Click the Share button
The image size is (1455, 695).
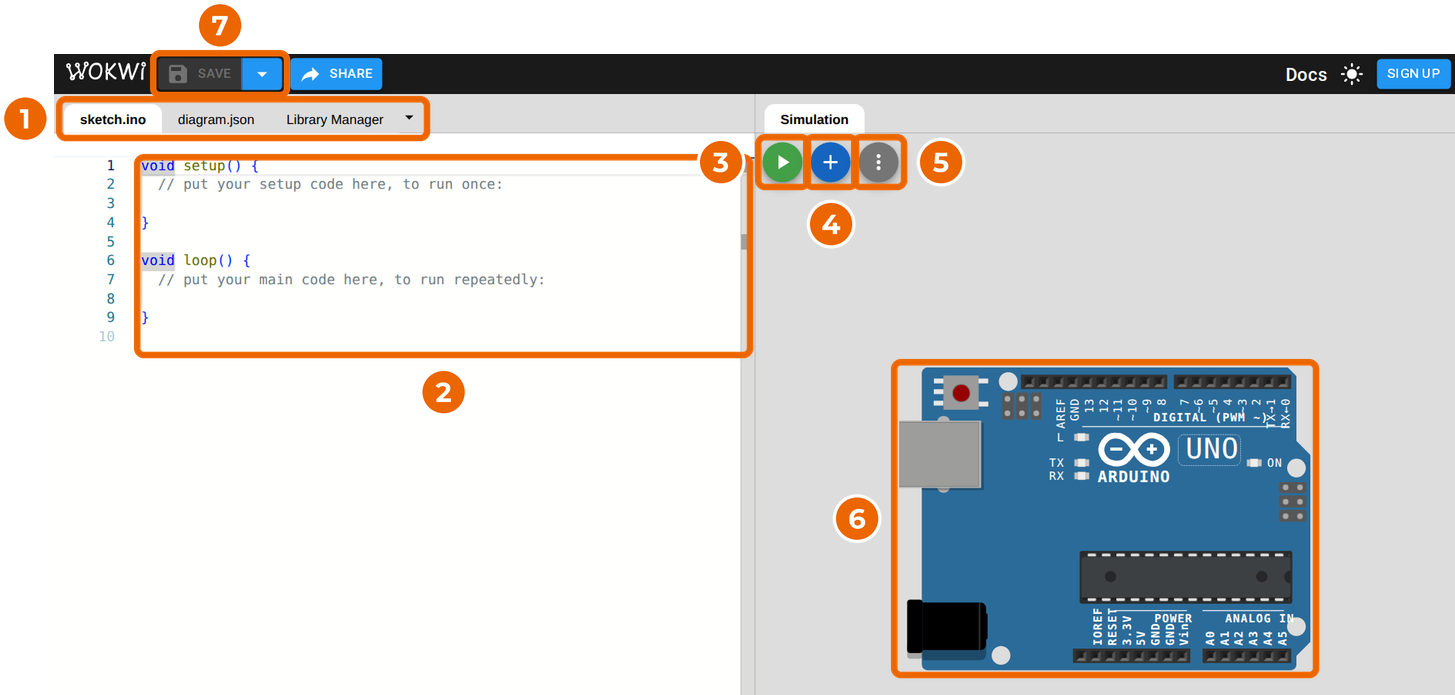337,74
